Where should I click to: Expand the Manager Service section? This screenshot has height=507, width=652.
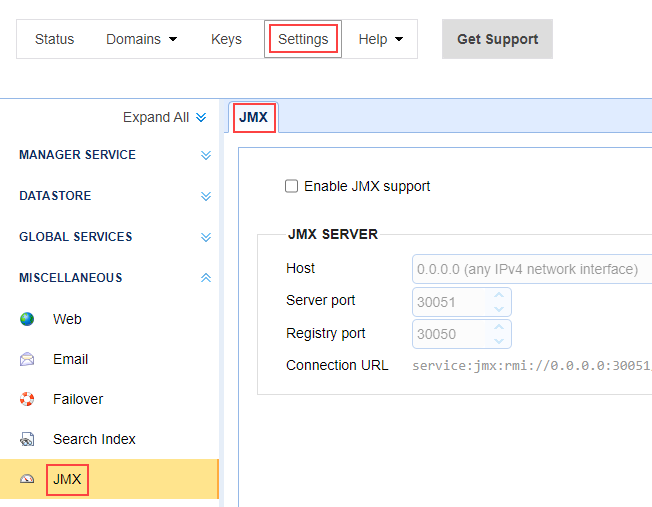[x=205, y=155]
